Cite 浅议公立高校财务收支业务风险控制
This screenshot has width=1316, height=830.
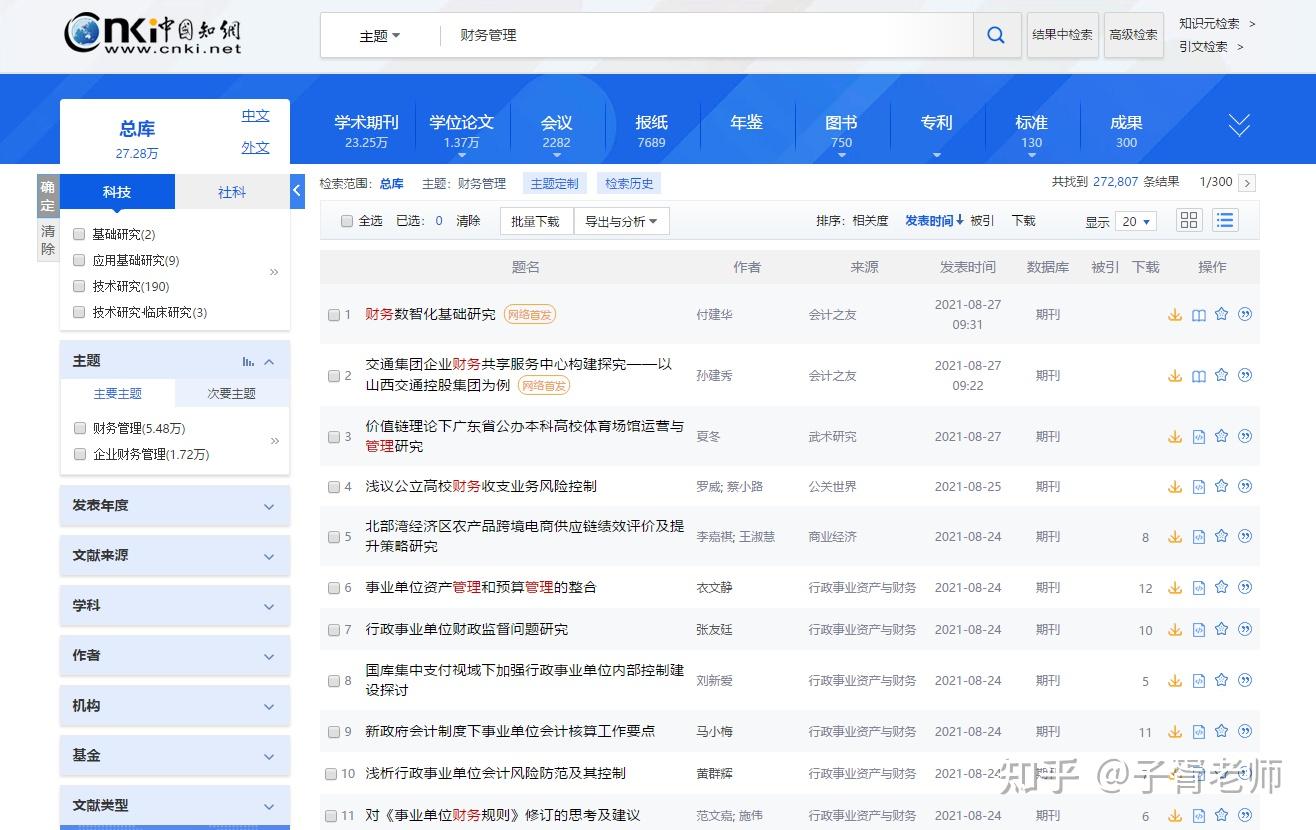pyautogui.click(x=1245, y=487)
